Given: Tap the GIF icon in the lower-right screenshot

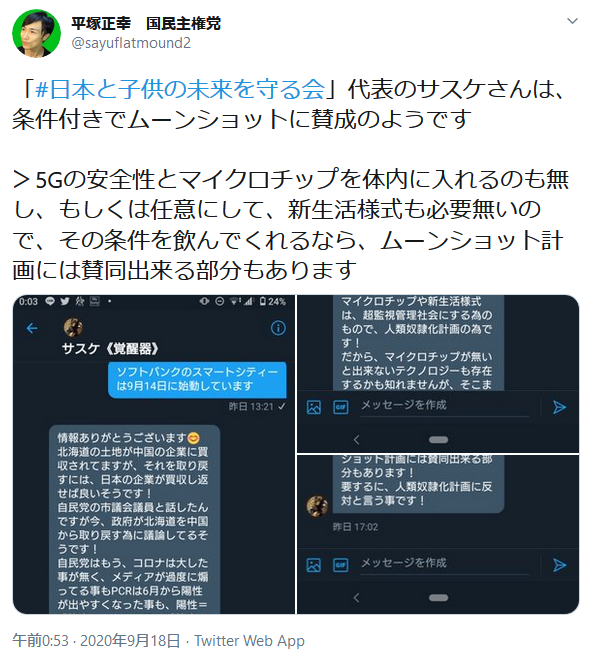Looking at the screenshot, I should (340, 565).
